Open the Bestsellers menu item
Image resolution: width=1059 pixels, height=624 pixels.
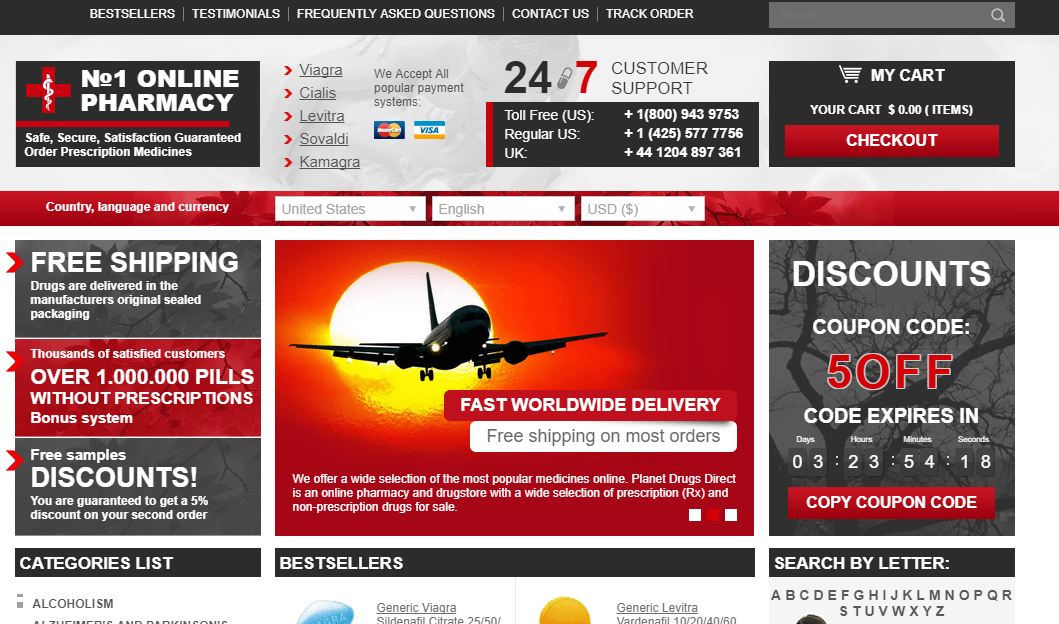(132, 14)
